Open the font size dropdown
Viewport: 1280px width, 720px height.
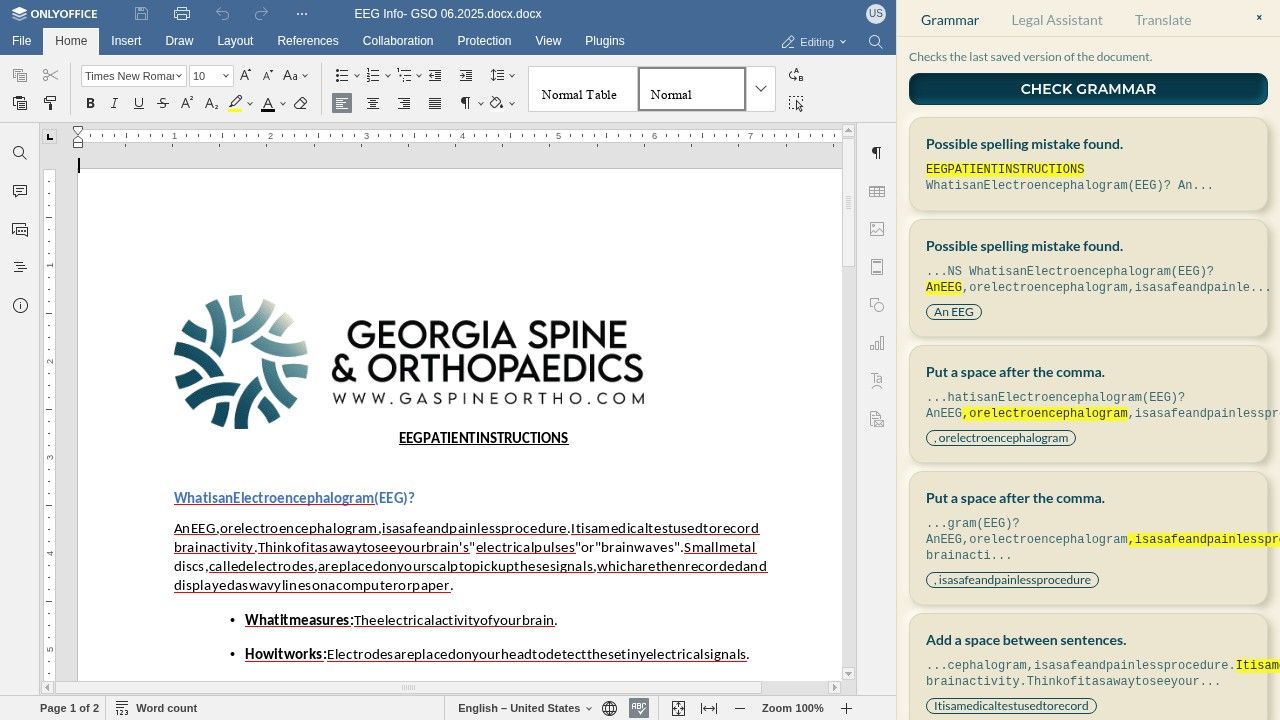[226, 76]
